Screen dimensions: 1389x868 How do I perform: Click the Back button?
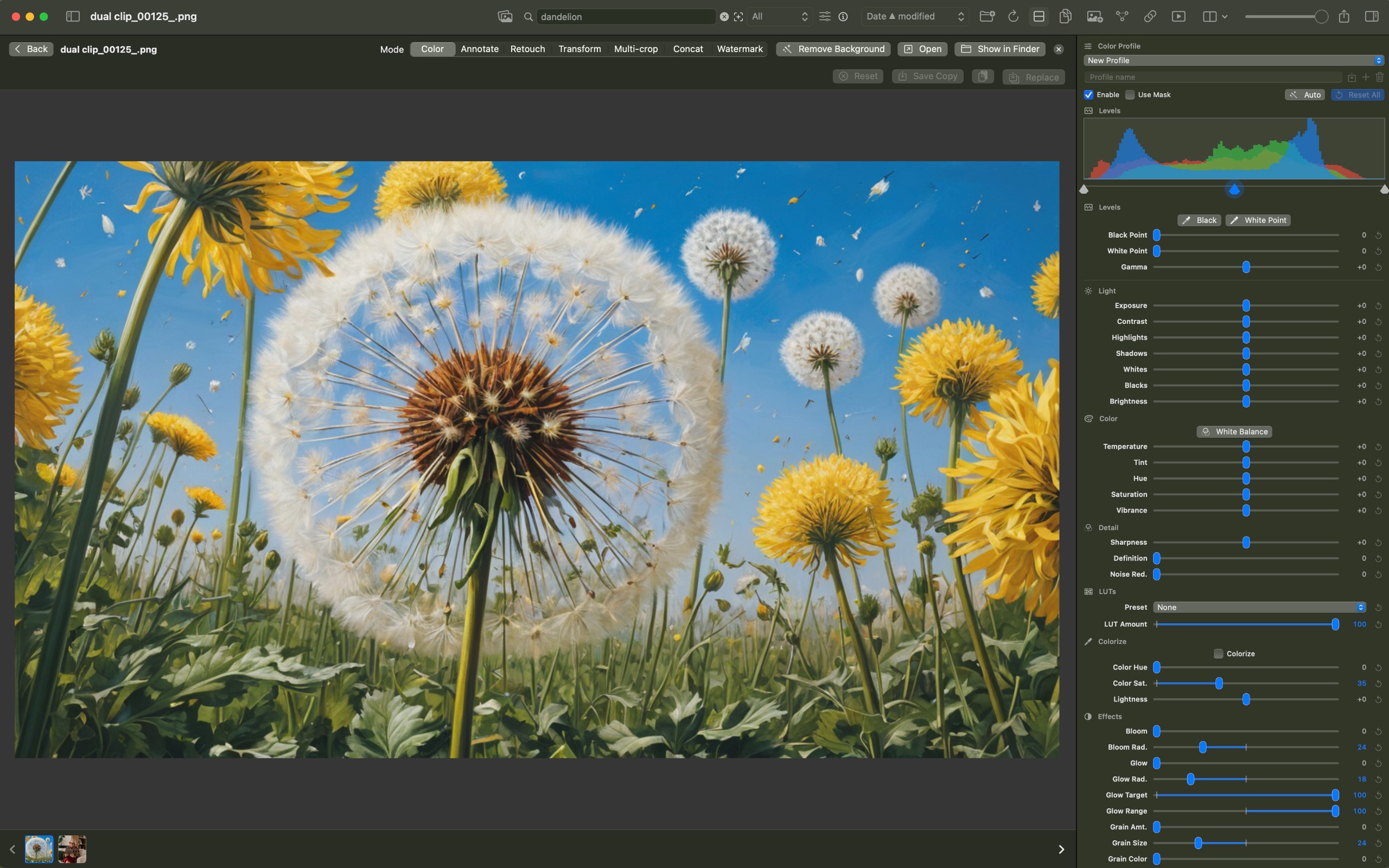tap(31, 49)
